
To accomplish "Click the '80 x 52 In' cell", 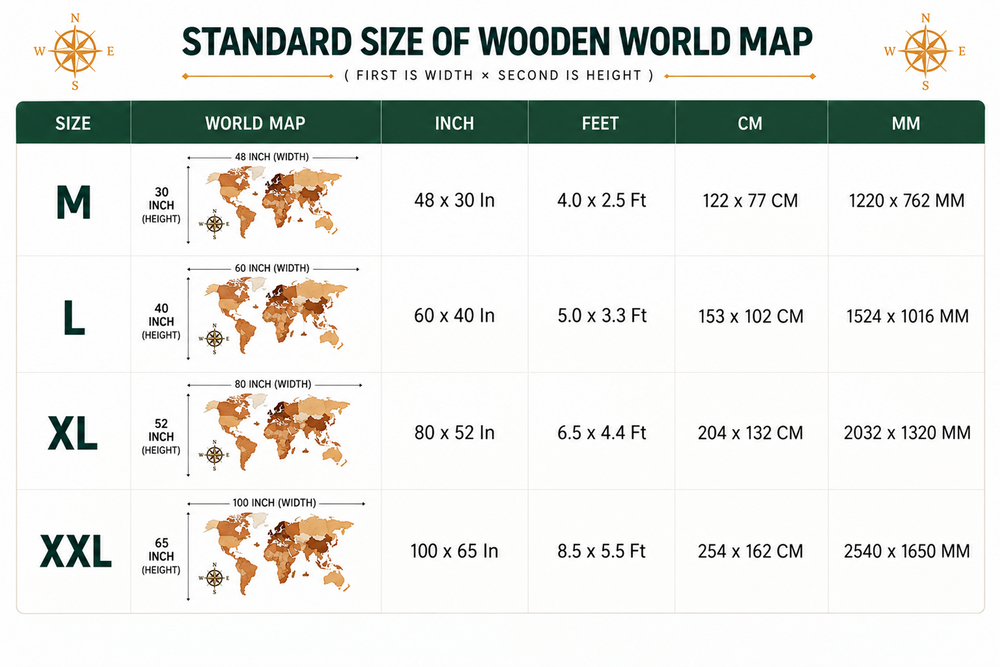I will coord(454,433).
